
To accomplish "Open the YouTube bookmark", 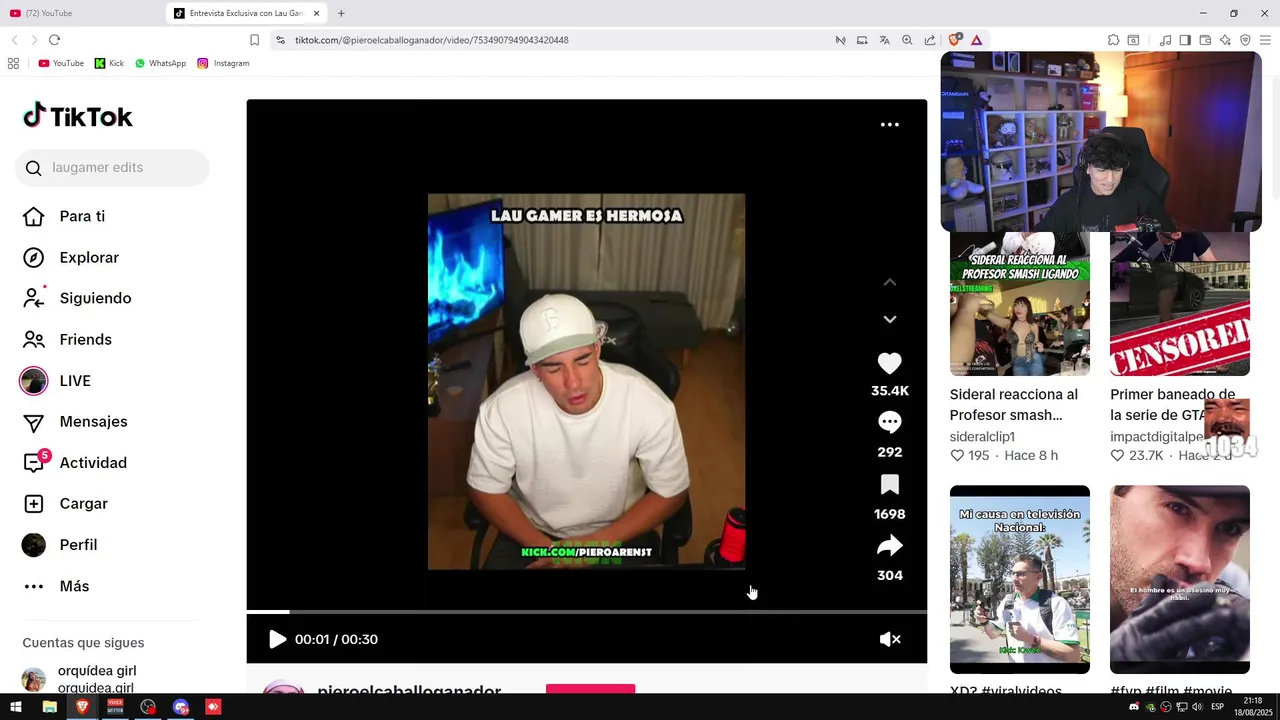I will tap(61, 63).
